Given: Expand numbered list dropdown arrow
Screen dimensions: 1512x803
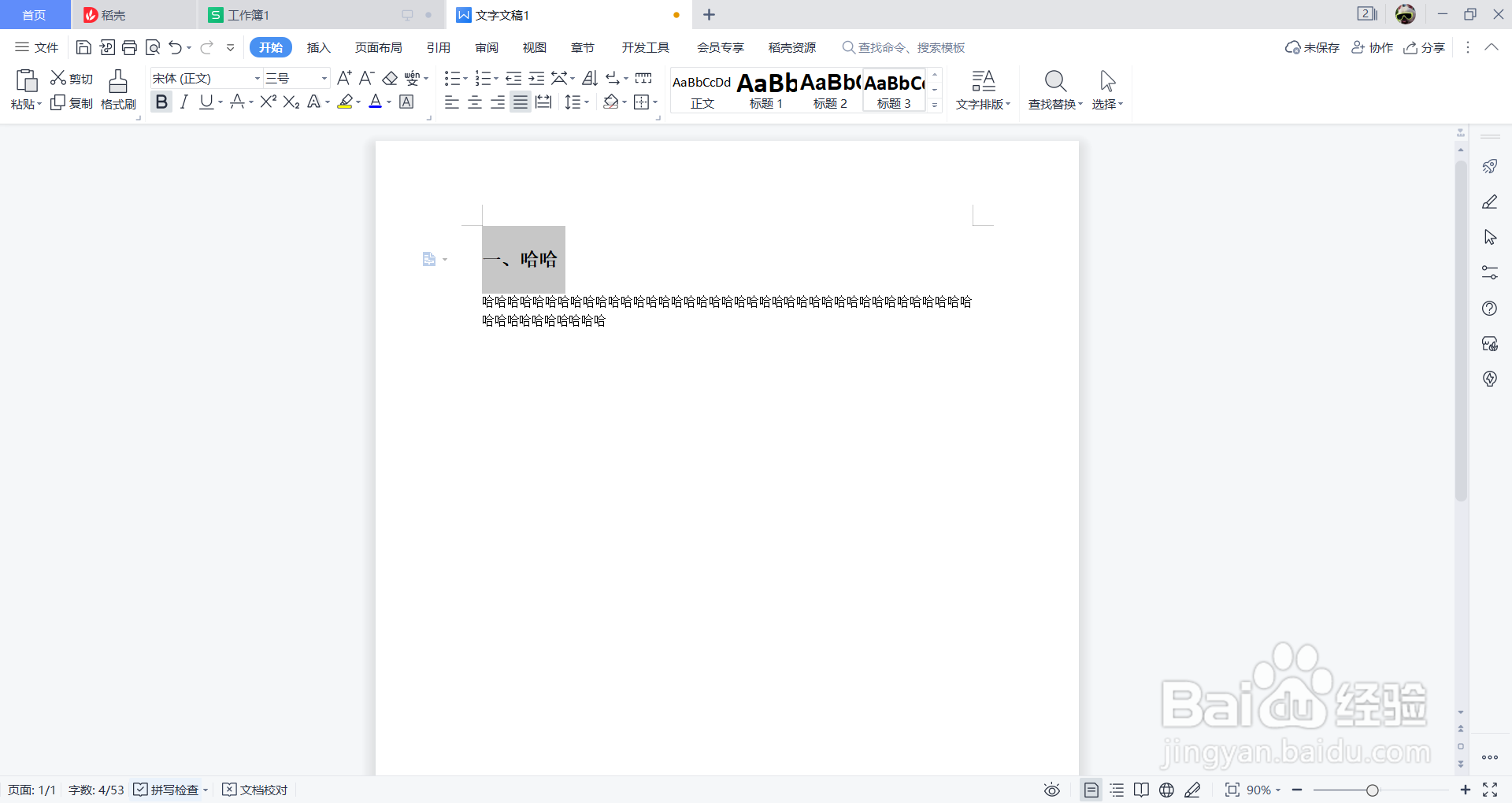Looking at the screenshot, I should 496,78.
